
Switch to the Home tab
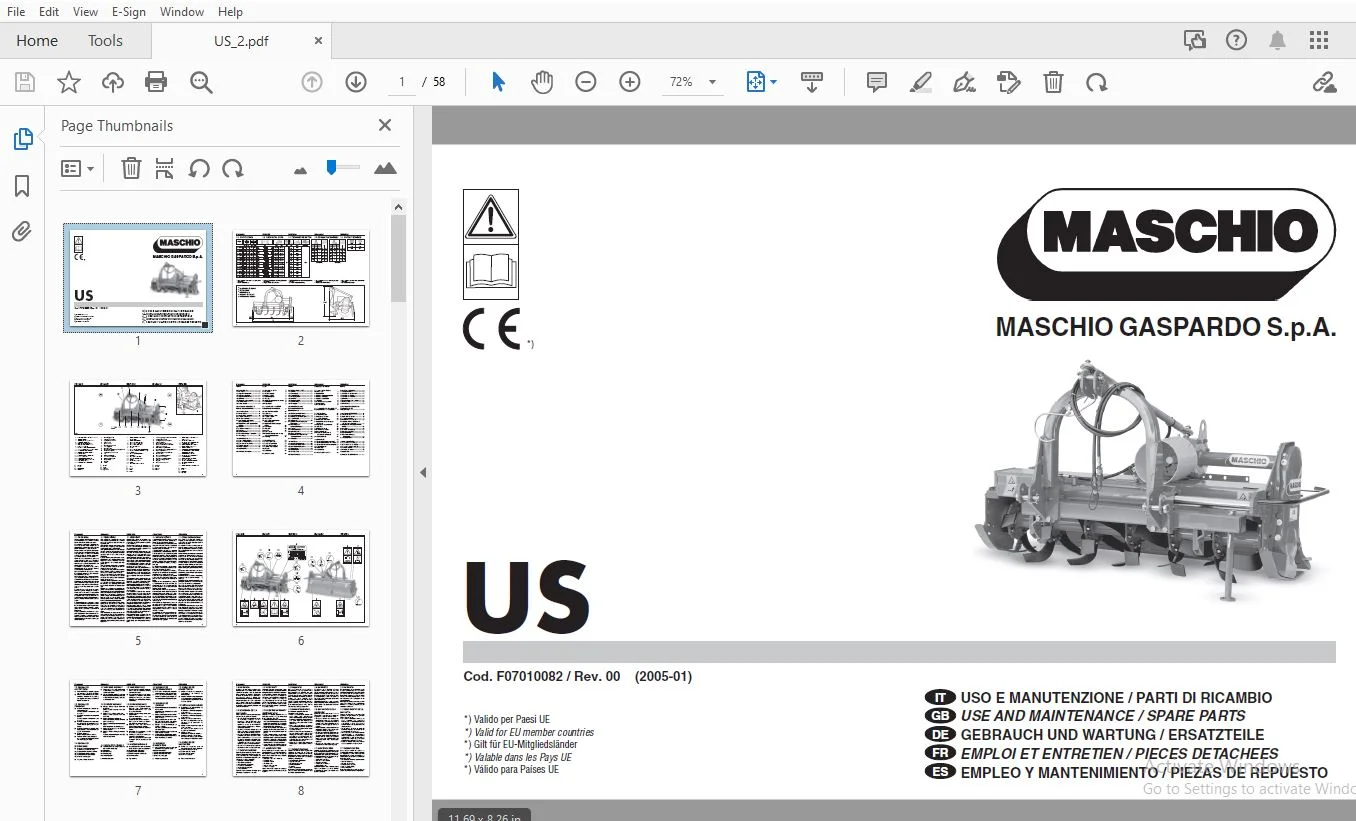tap(37, 41)
